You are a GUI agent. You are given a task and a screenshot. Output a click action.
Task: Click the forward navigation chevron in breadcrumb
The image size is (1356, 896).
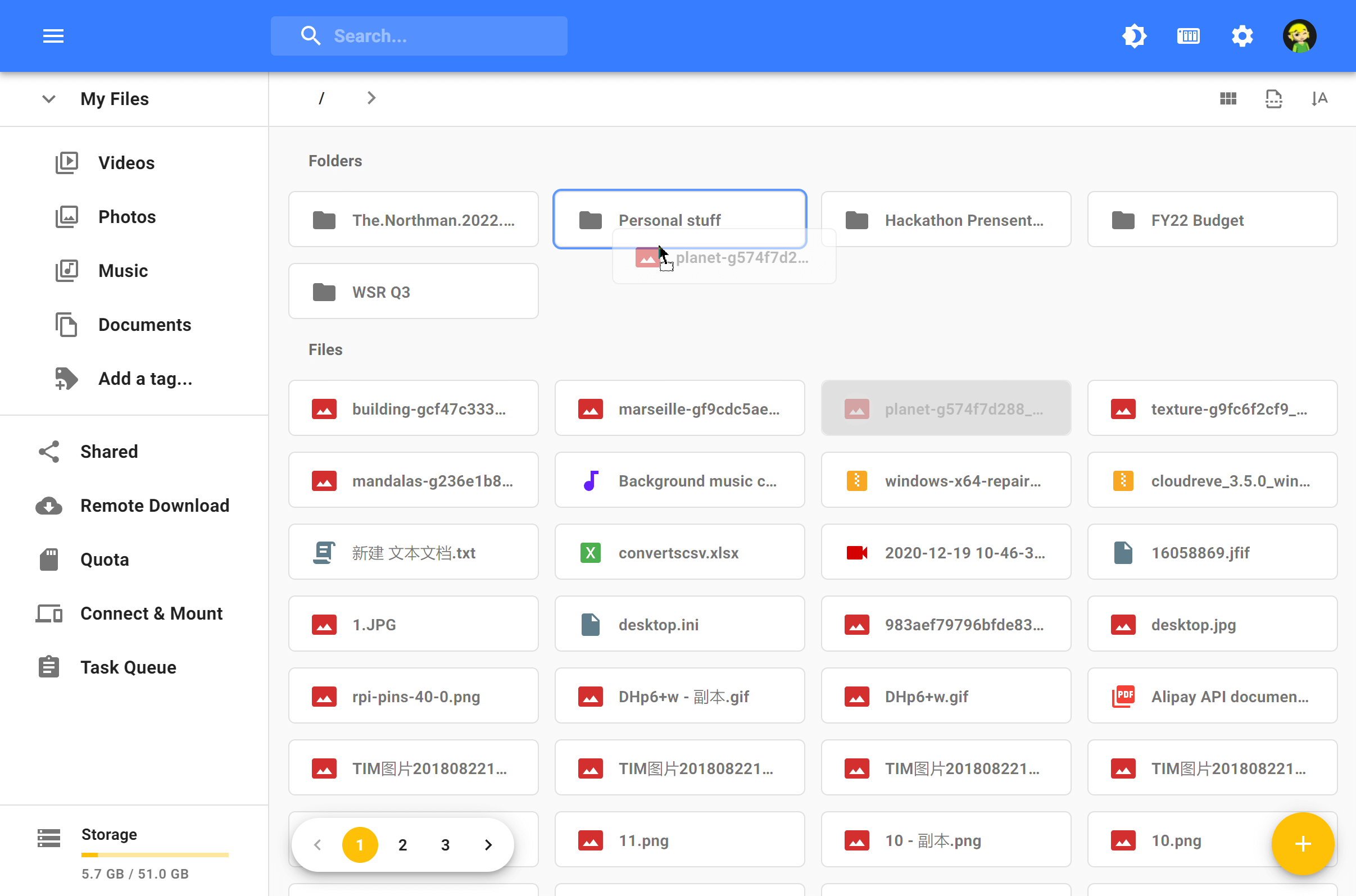coord(370,97)
